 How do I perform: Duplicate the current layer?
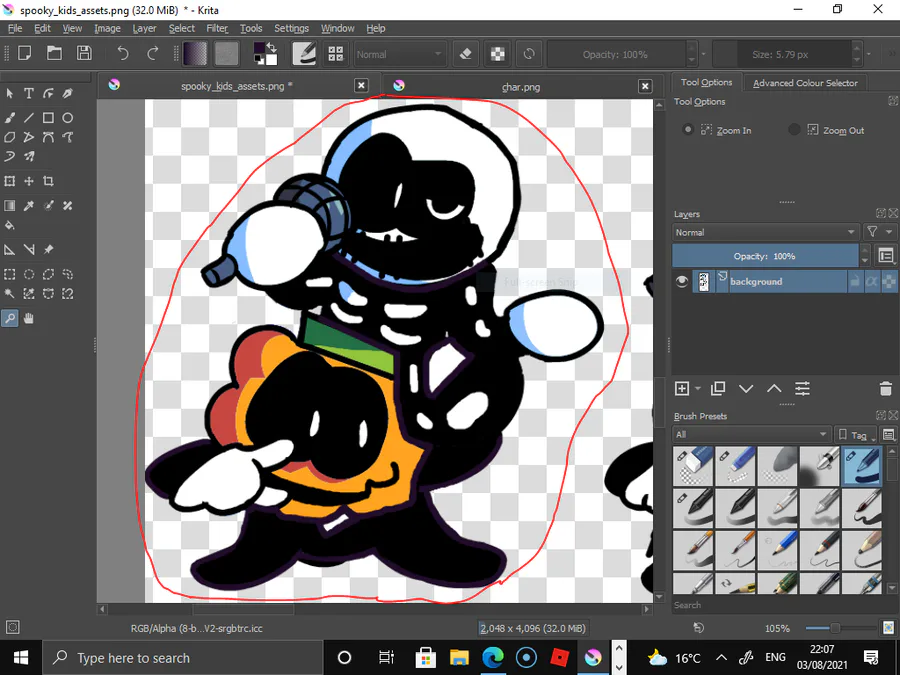click(717, 389)
